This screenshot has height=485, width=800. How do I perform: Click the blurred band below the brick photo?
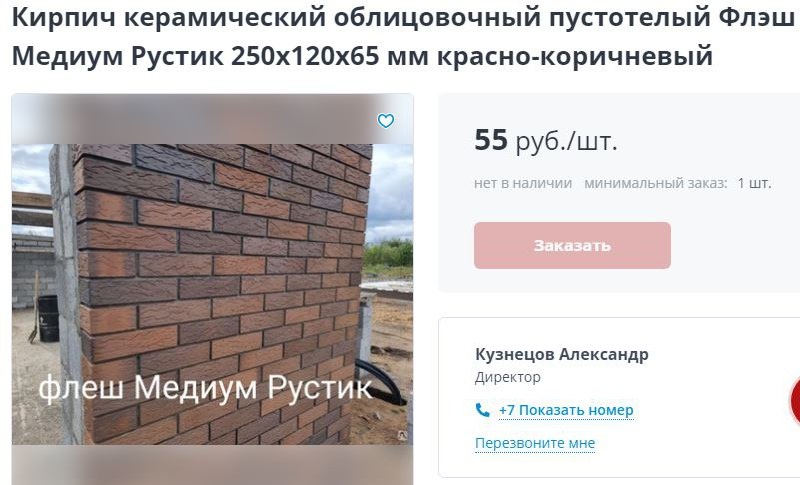pos(212,465)
